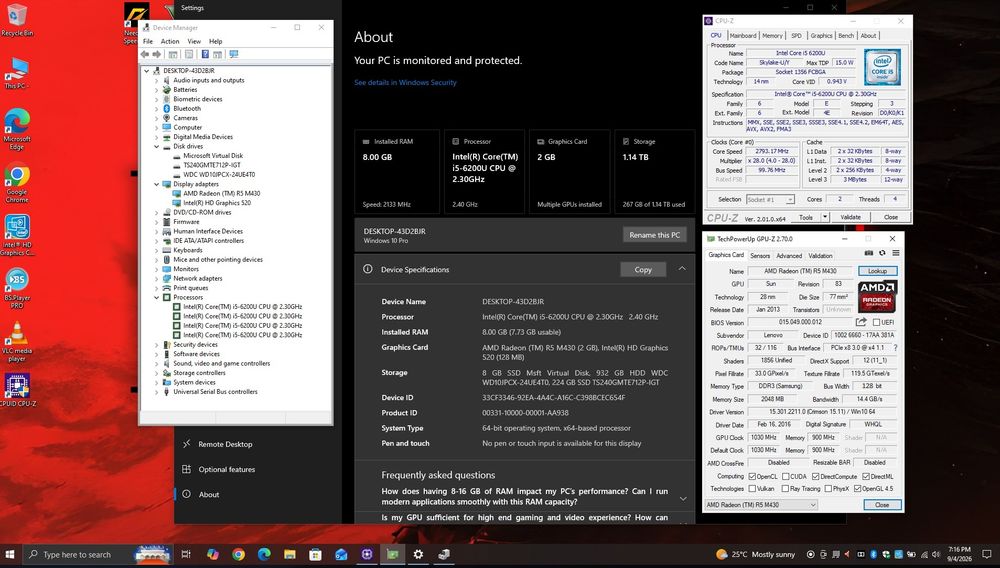Click Rename this PC button
This screenshot has width=1000, height=568.
click(654, 235)
